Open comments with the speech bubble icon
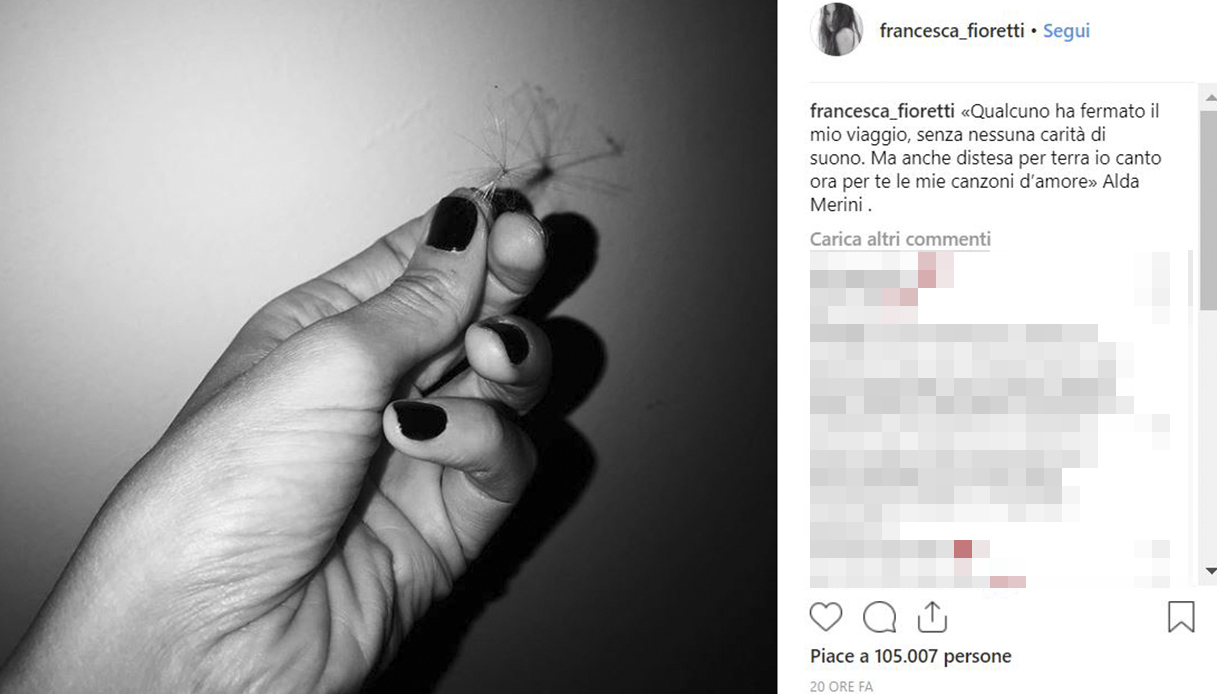 coord(879,617)
